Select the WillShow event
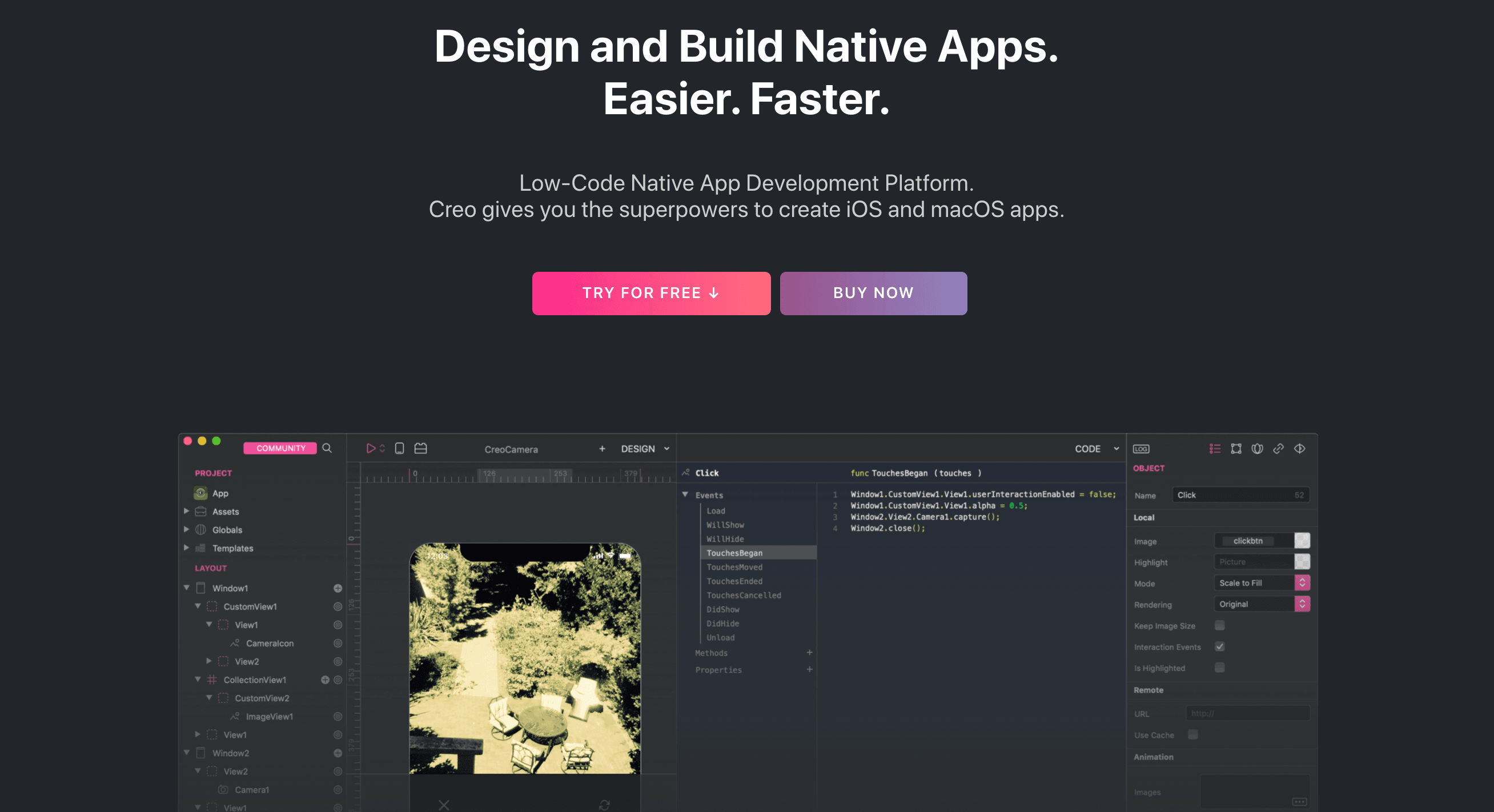The height and width of the screenshot is (812, 1494). click(x=725, y=525)
